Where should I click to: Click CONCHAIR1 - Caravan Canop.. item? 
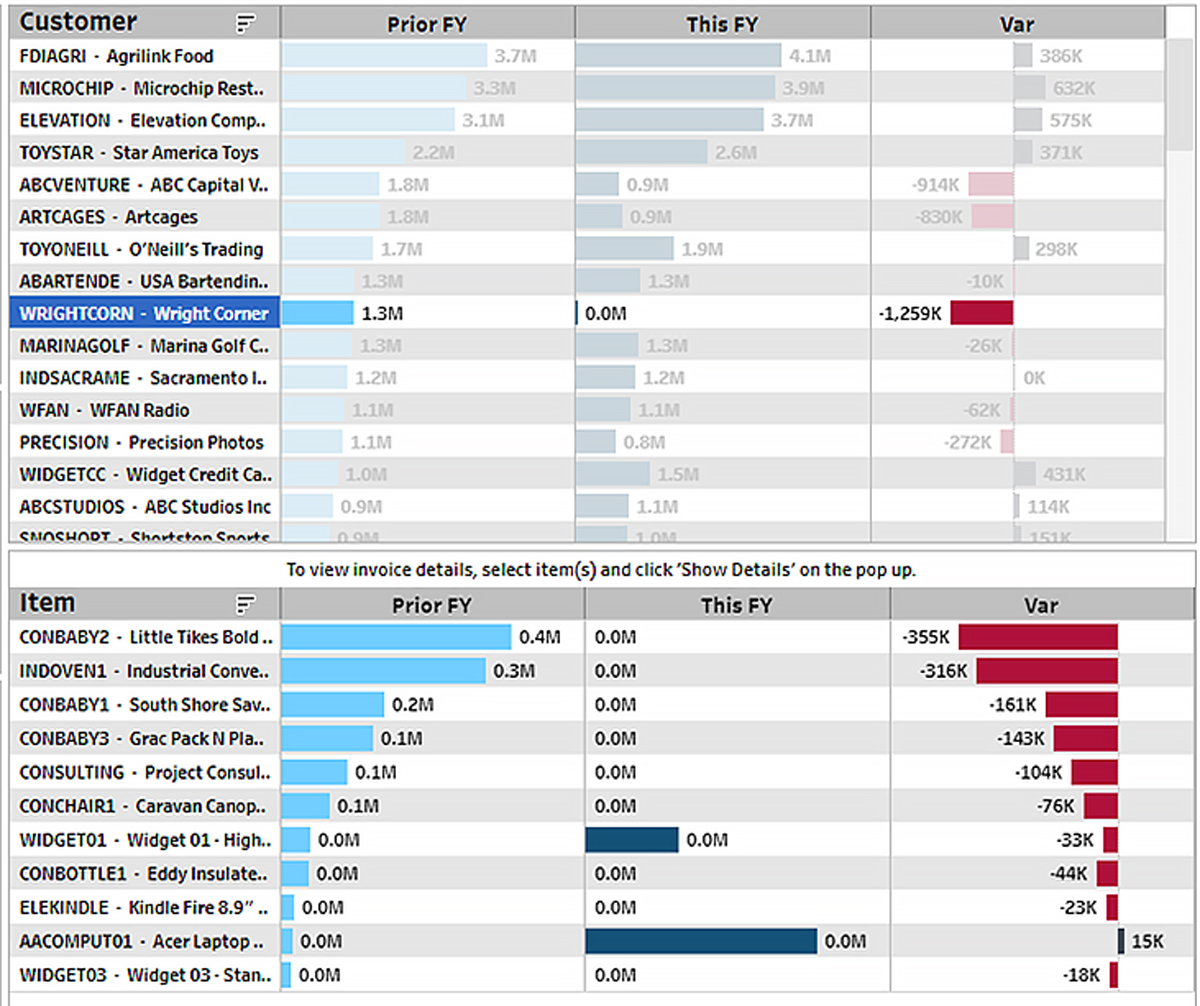(146, 806)
